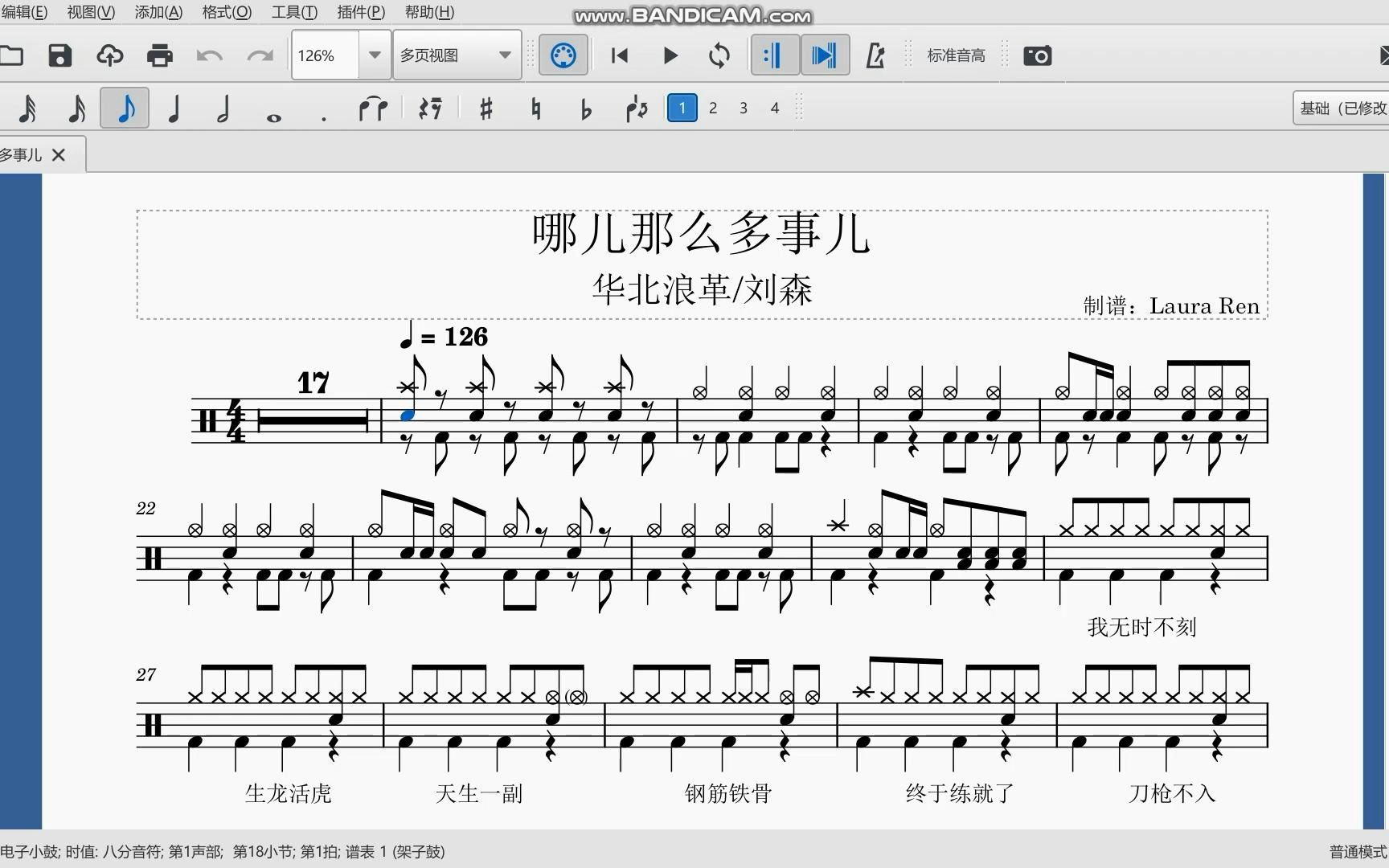Open the 多页视图 view mode dropdown
This screenshot has height=868, width=1389.
tap(457, 55)
